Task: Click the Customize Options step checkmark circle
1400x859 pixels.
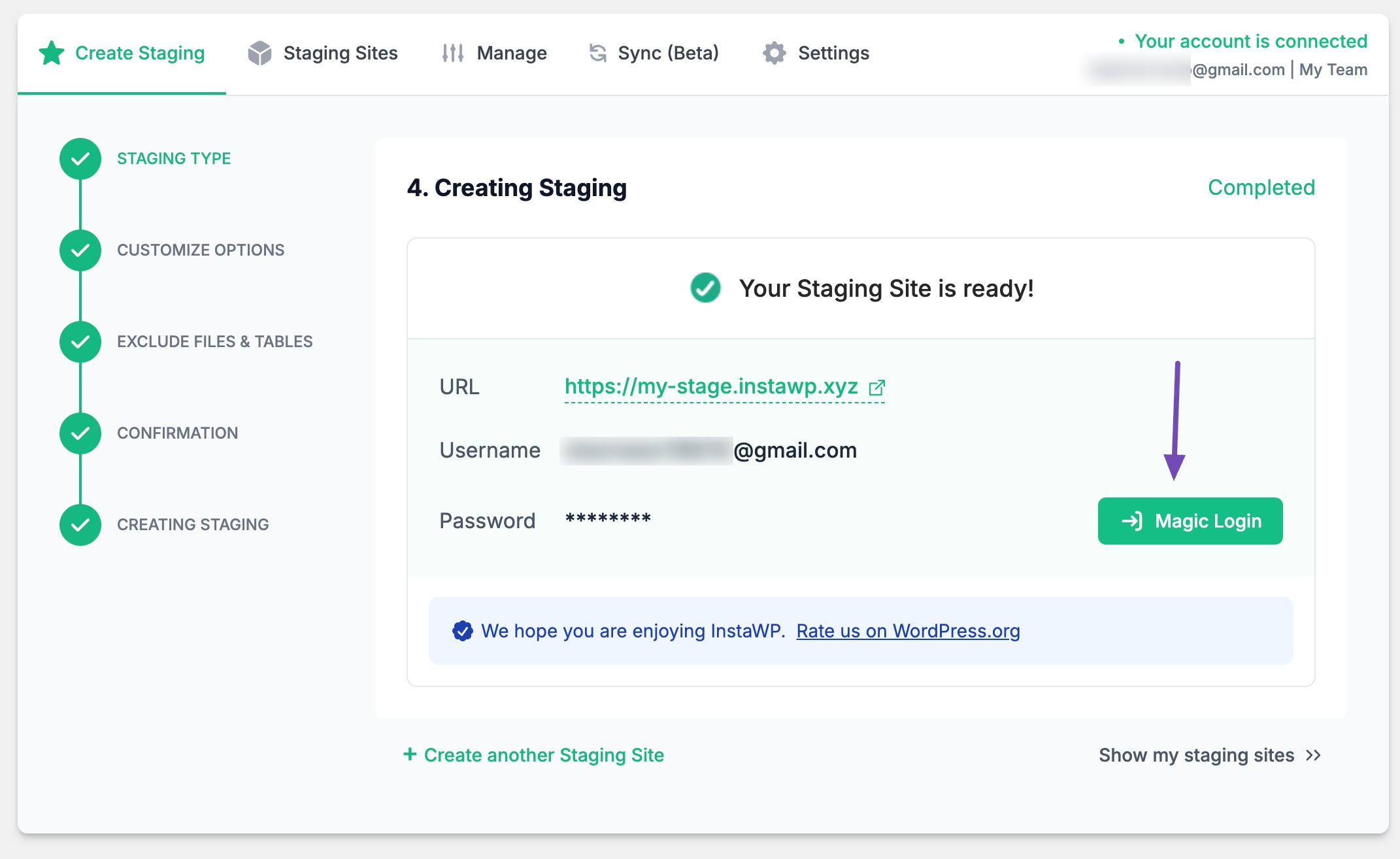Action: (x=80, y=250)
